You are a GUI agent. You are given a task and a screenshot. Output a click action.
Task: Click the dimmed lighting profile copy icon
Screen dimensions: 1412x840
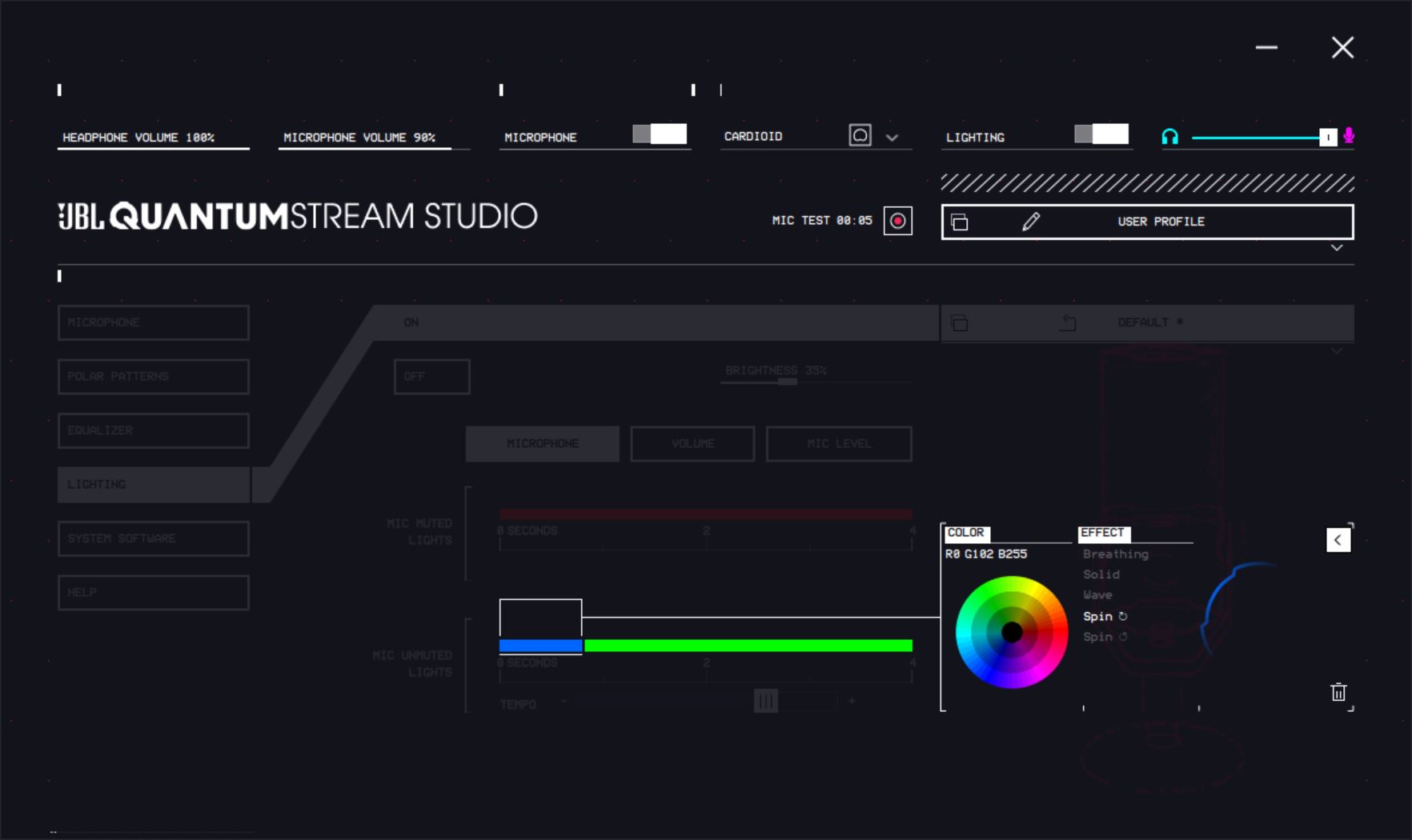(x=960, y=323)
